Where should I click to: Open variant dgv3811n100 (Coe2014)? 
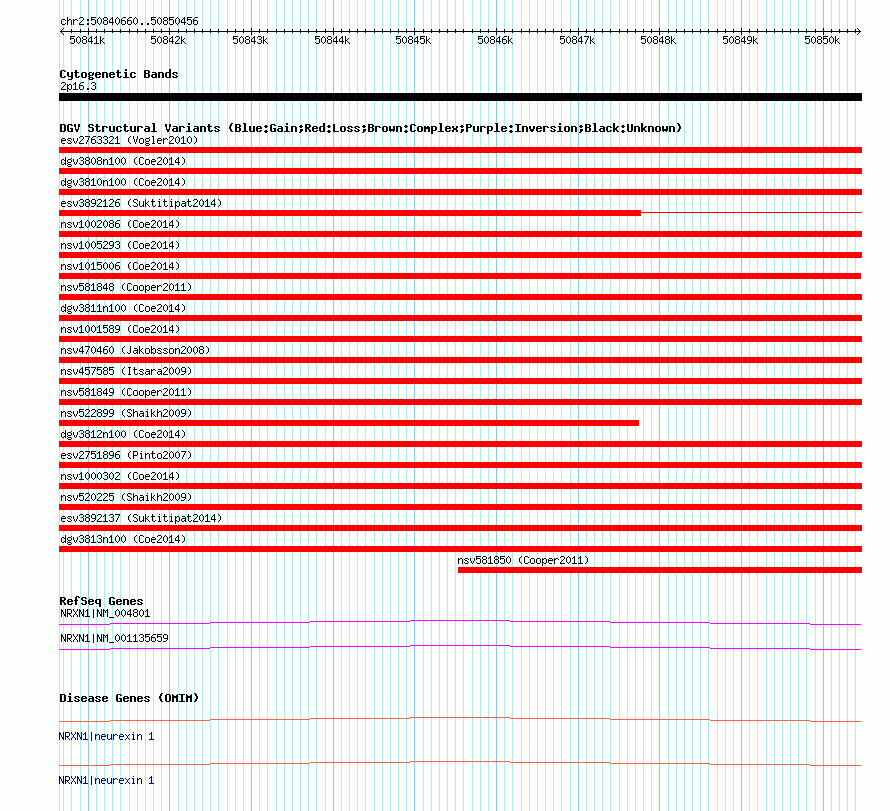(x=123, y=309)
